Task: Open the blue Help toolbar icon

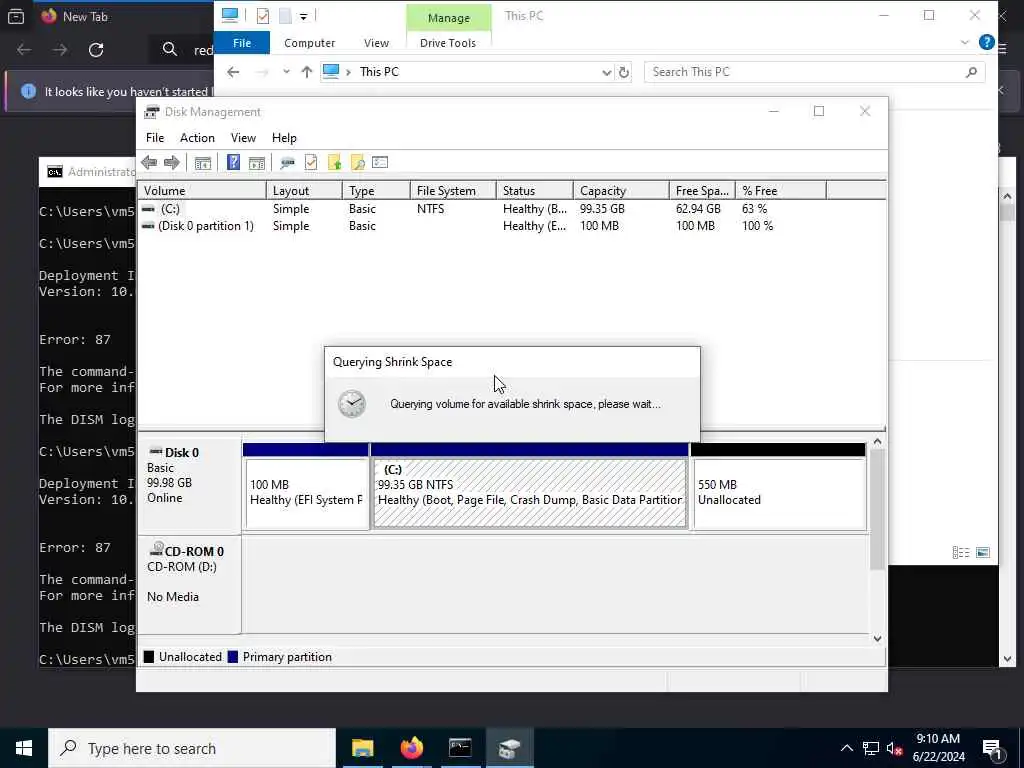Action: (233, 163)
